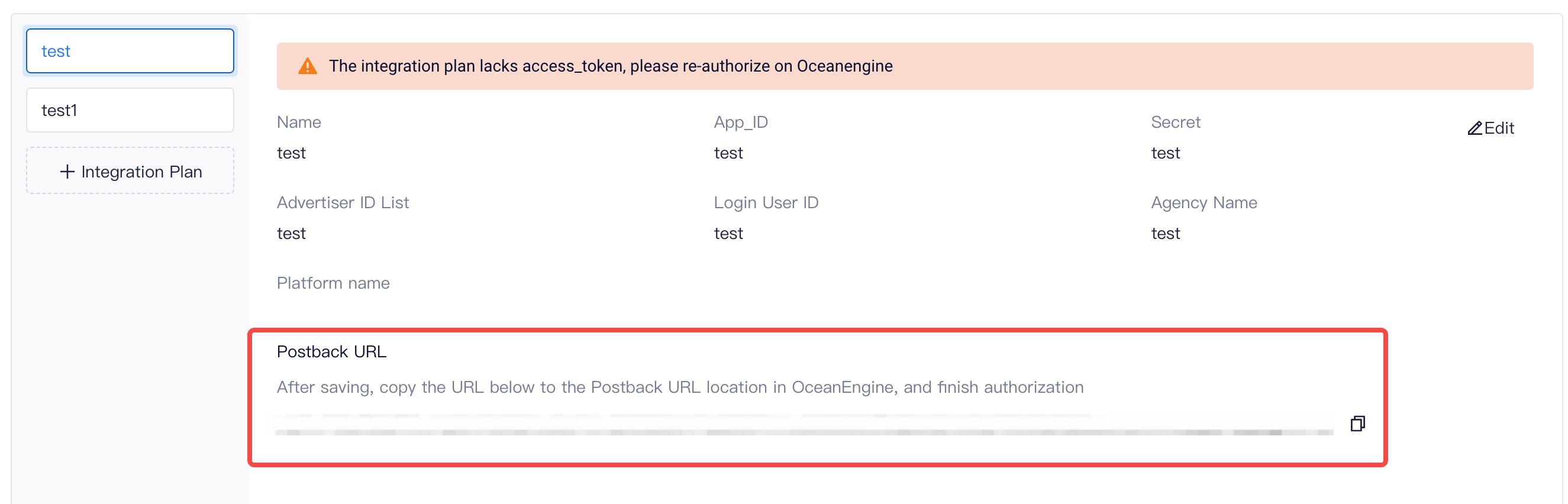Click the Secret field value
1568x504 pixels.
pyautogui.click(x=1165, y=153)
